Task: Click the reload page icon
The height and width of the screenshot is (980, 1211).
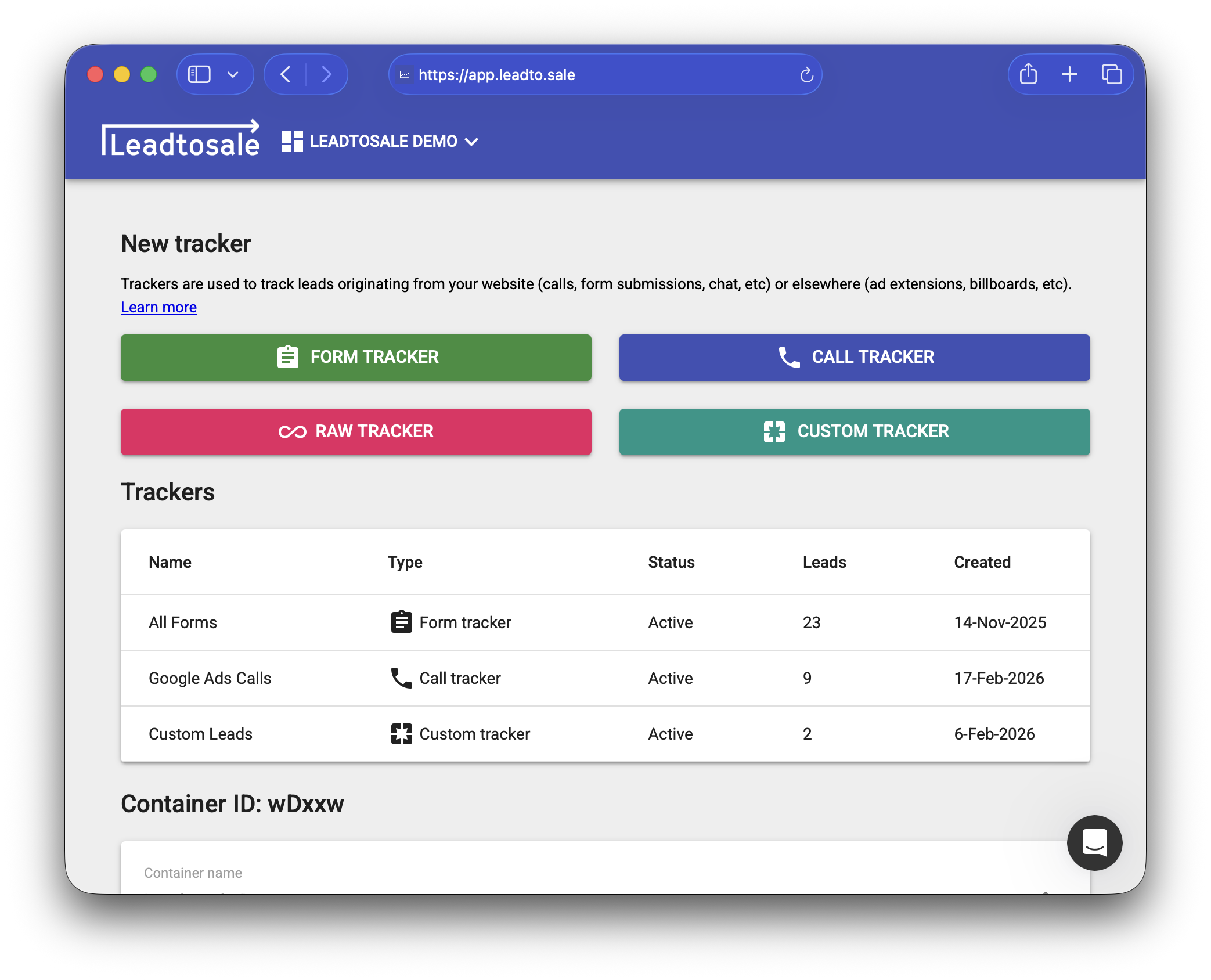Action: (806, 74)
